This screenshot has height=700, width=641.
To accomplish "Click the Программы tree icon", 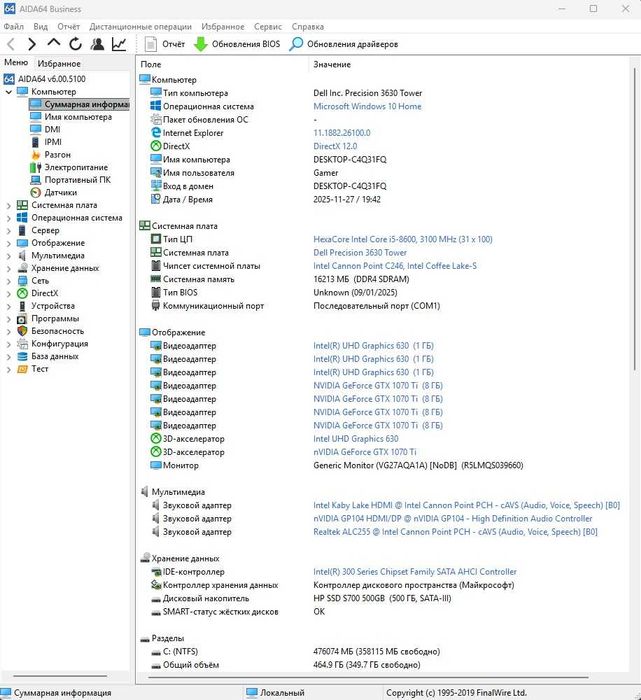I will coord(22,319).
